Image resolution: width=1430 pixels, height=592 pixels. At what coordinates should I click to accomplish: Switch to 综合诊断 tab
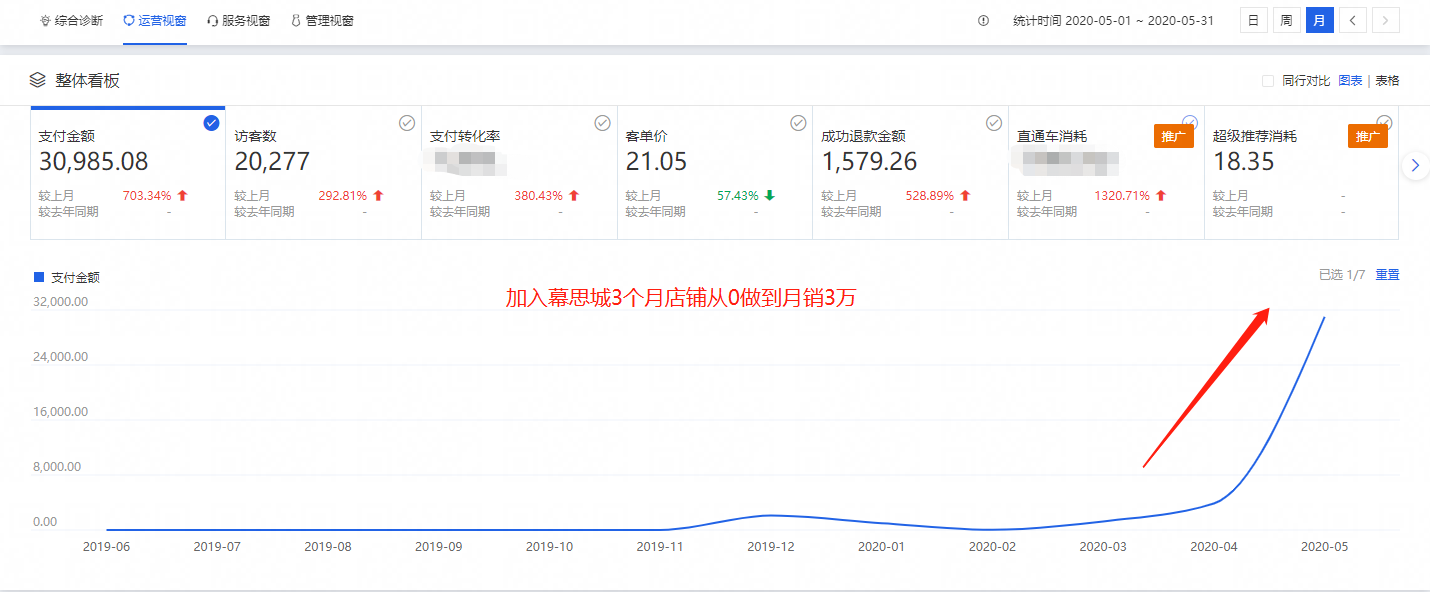click(x=71, y=20)
